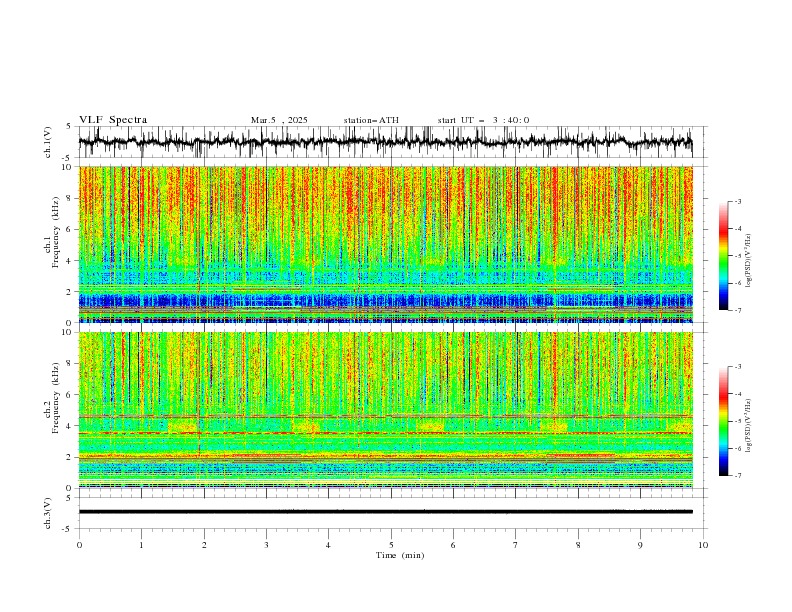Click the ch.2 spectrogram panel
Image resolution: width=792 pixels, height=612 pixels.
tap(385, 410)
